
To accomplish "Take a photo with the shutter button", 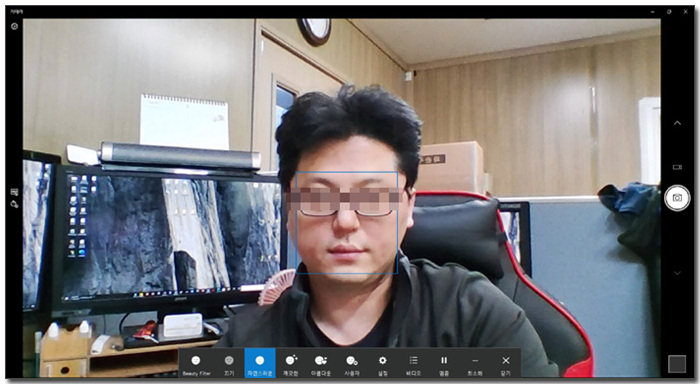I will [677, 197].
